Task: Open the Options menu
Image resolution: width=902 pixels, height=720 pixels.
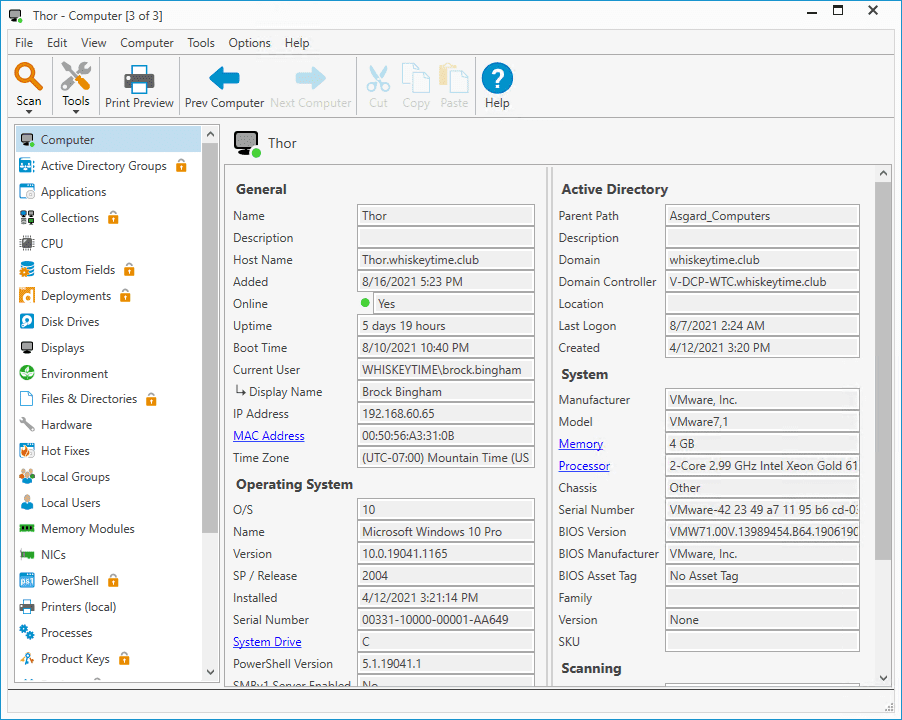Action: click(249, 43)
